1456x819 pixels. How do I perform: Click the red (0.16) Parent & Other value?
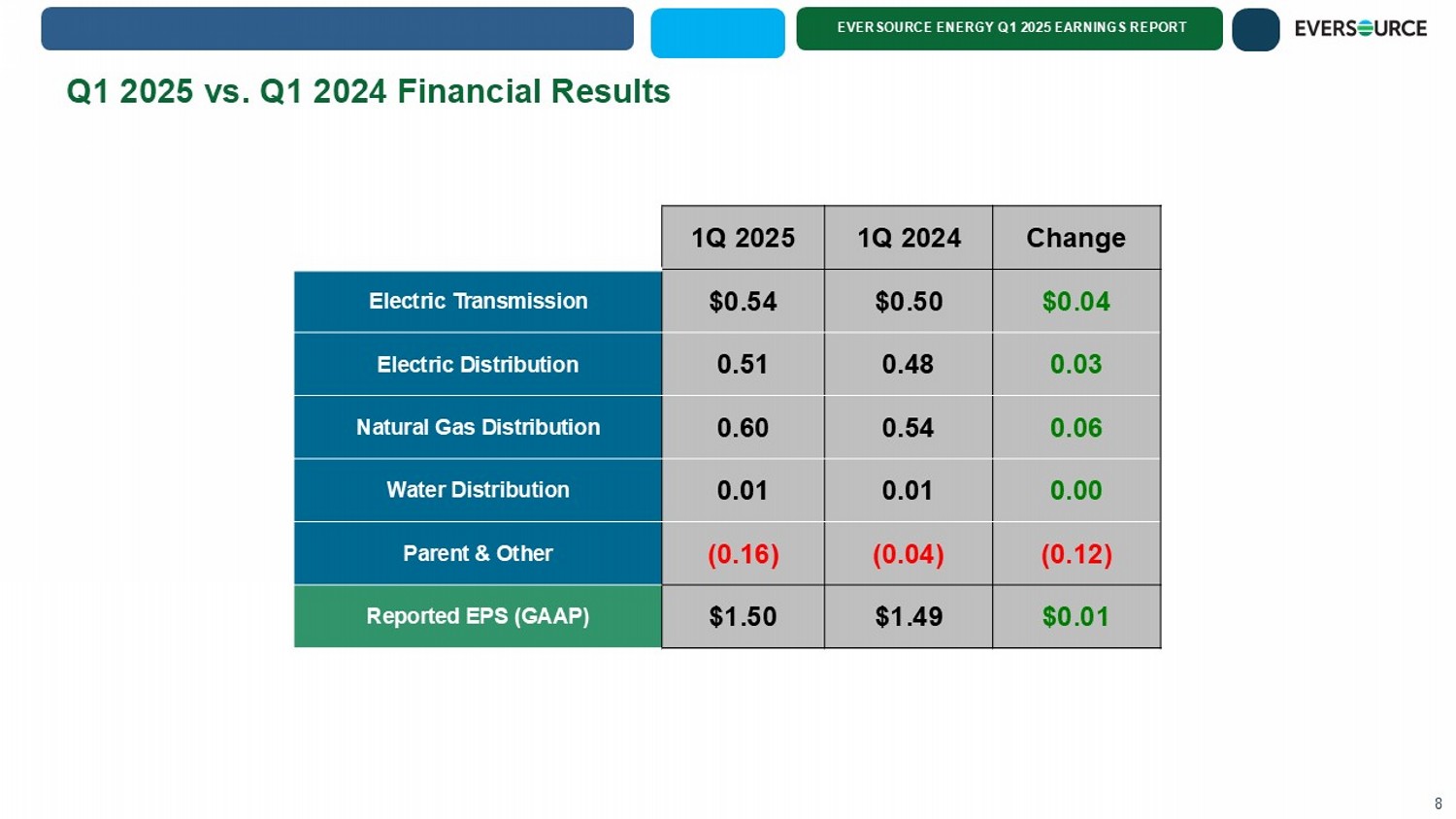(743, 554)
